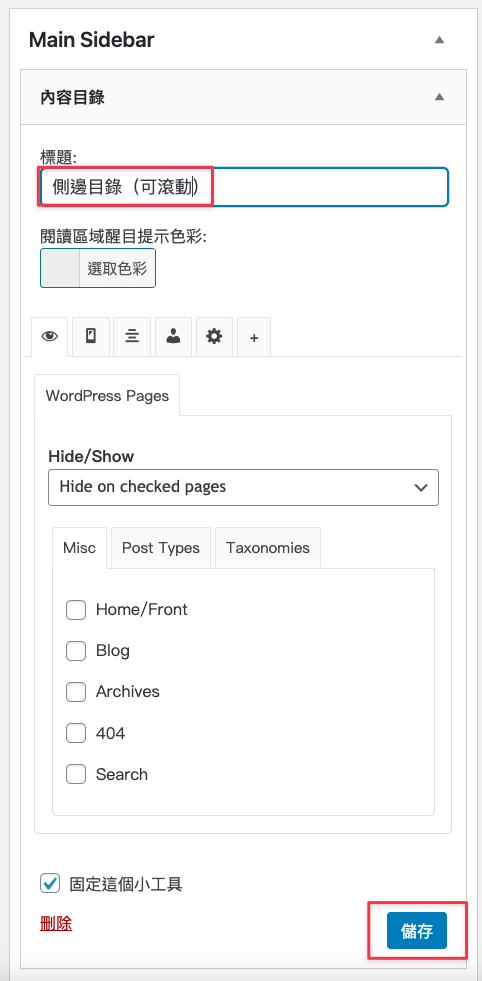Switch to the Taxonomies tab

click(268, 548)
